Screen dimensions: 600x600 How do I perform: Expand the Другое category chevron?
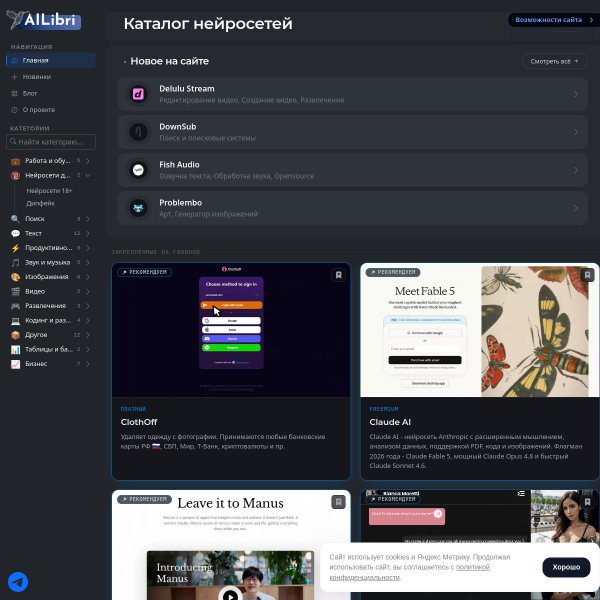coord(88,335)
